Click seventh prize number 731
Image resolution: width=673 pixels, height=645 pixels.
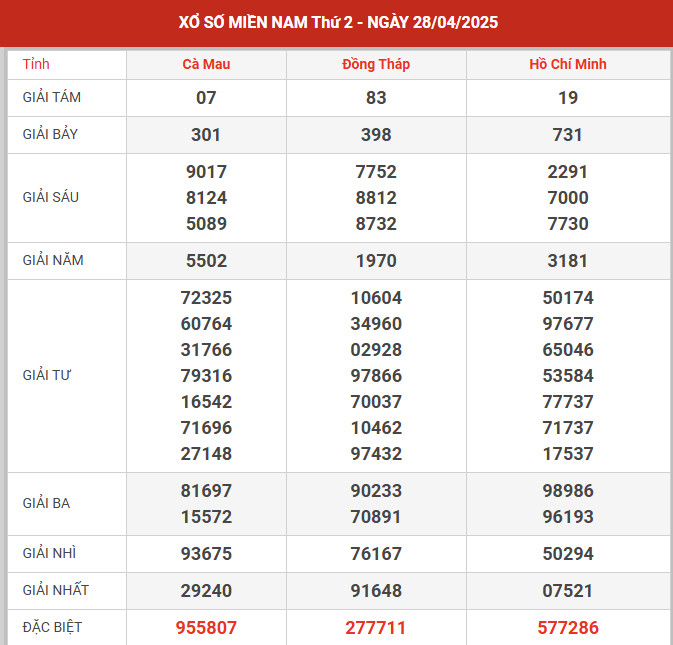(568, 135)
